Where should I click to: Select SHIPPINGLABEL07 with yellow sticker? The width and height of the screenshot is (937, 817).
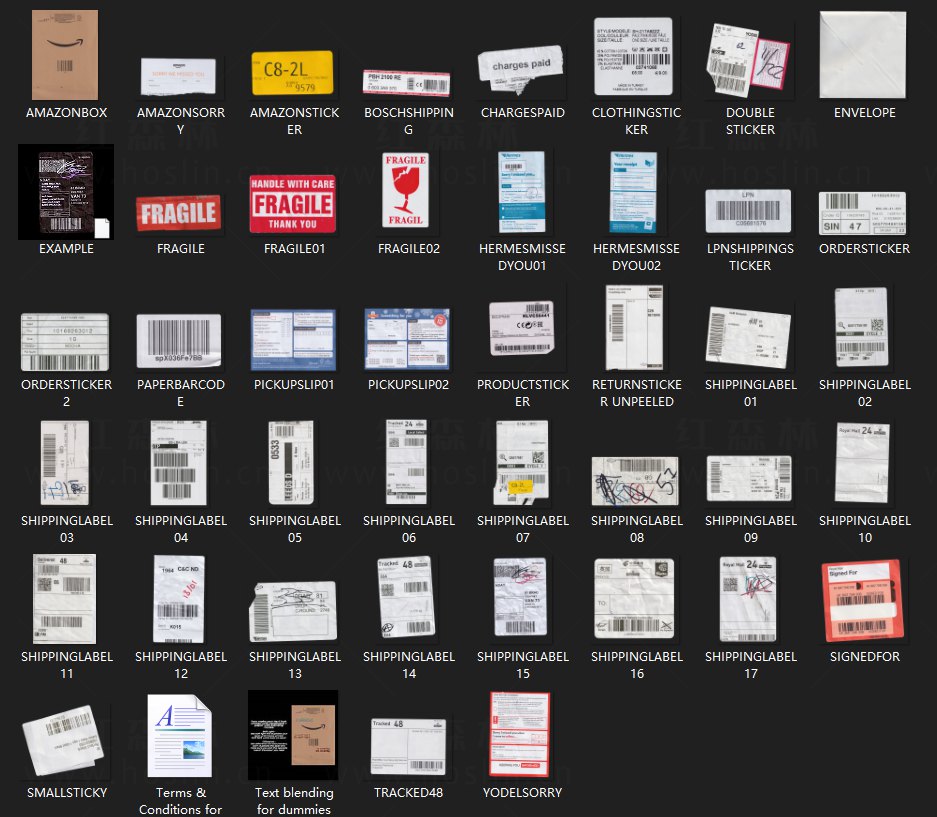pyautogui.click(x=521, y=463)
